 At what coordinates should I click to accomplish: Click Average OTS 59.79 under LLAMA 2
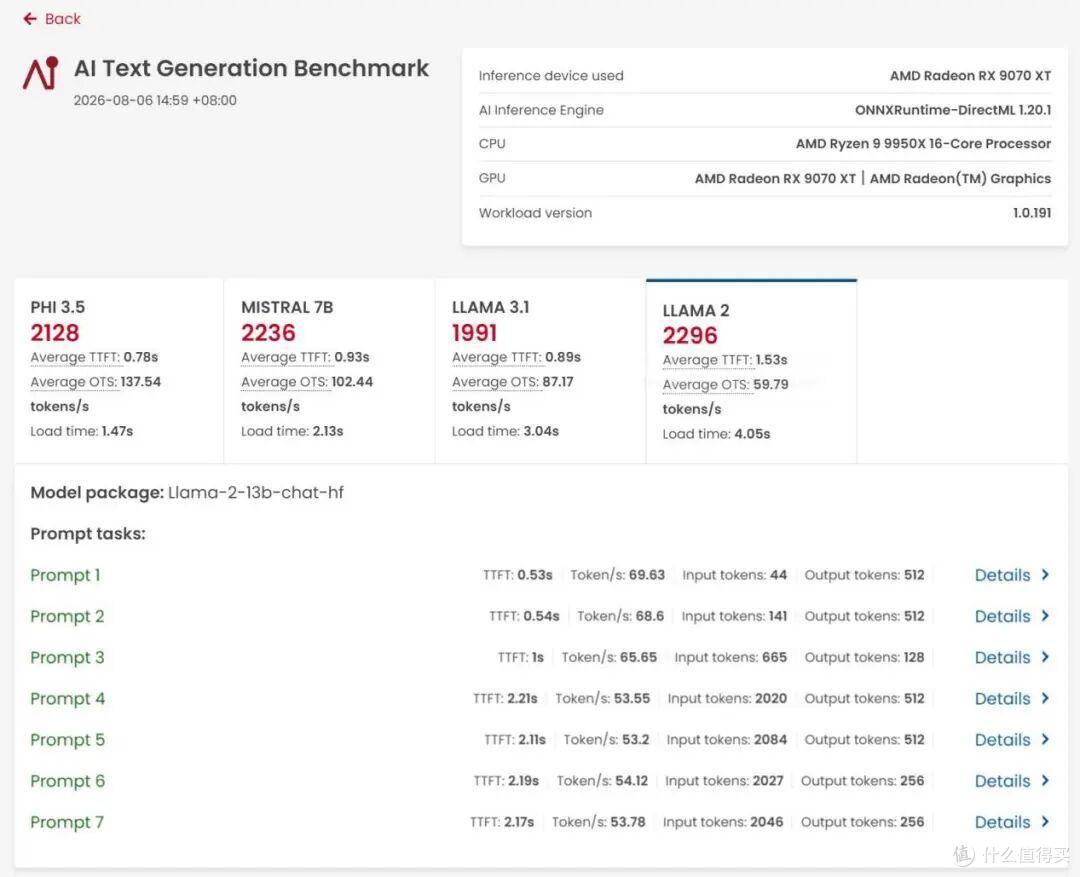[x=725, y=385]
